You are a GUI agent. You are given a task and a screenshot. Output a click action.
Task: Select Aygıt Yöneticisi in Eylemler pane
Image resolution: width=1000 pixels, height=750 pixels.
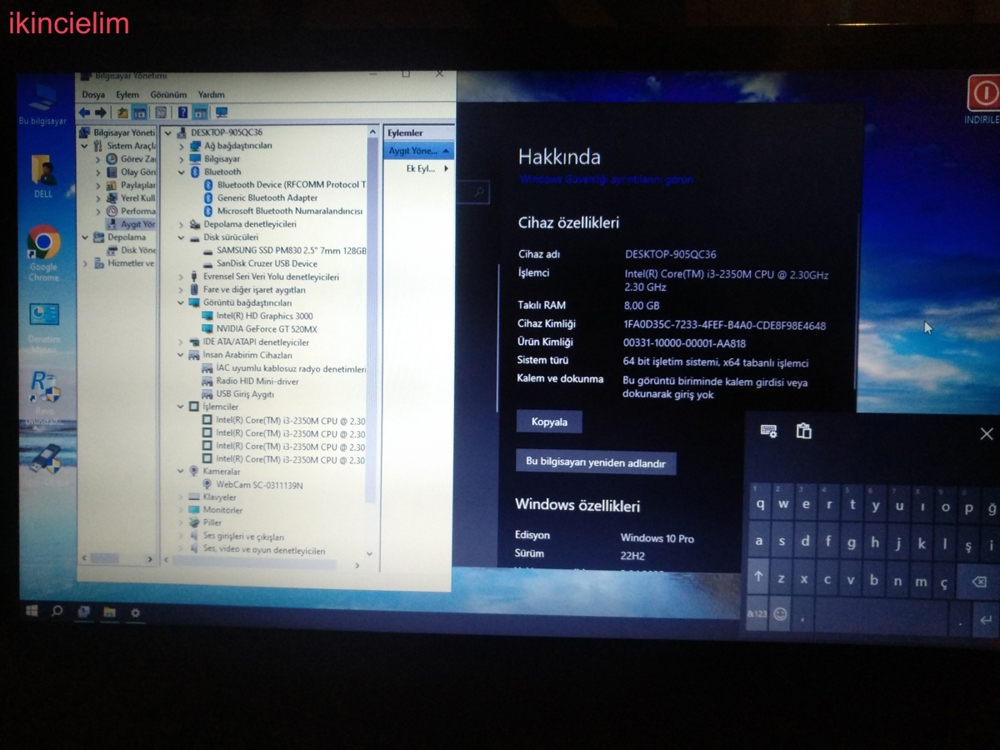click(x=418, y=151)
